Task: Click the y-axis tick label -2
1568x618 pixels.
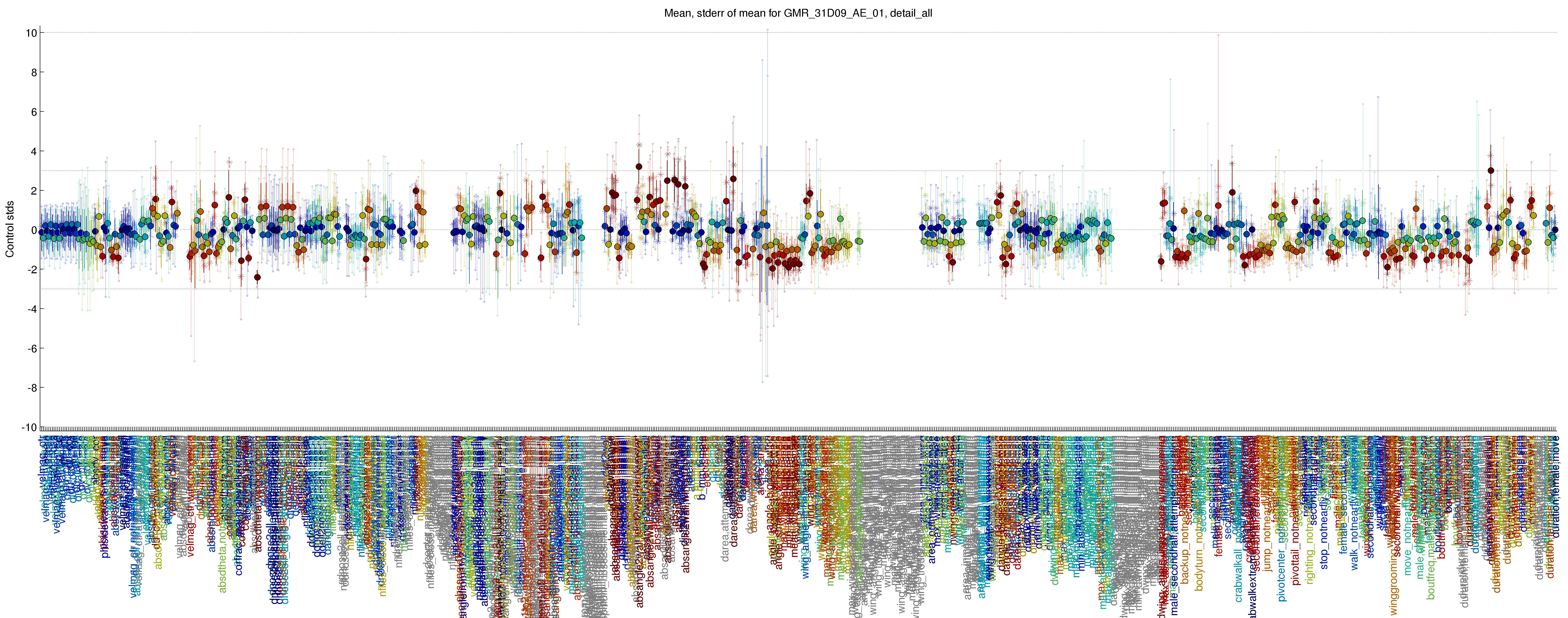Action: (x=32, y=269)
